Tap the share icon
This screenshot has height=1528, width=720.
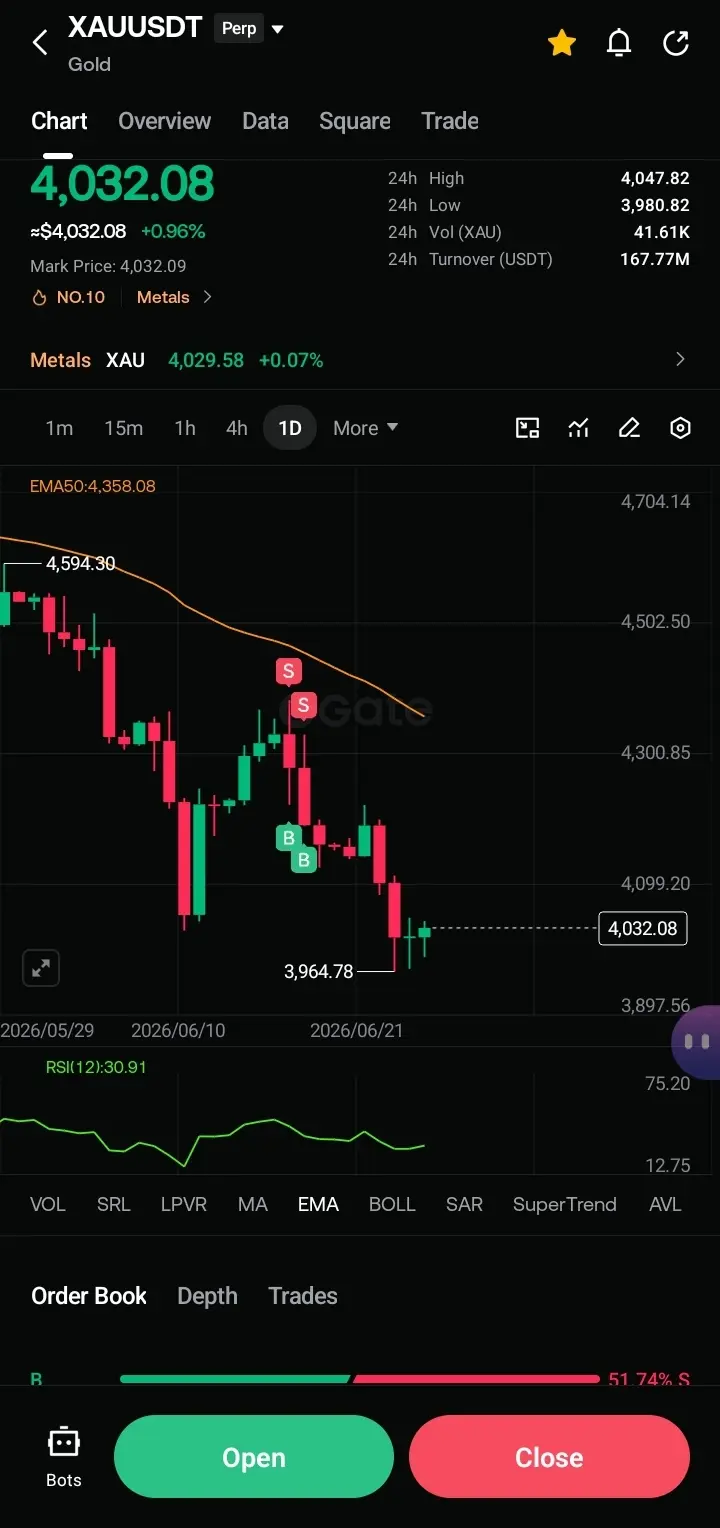tap(676, 43)
